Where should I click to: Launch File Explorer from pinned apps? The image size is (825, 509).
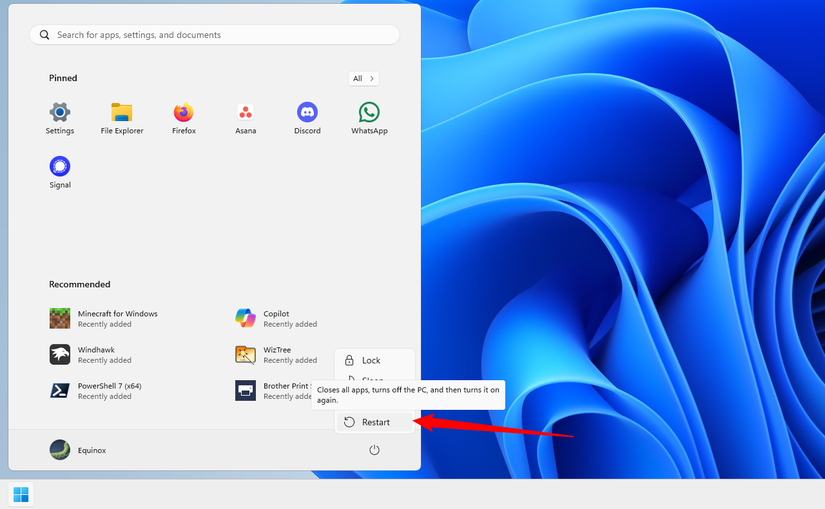click(x=122, y=117)
